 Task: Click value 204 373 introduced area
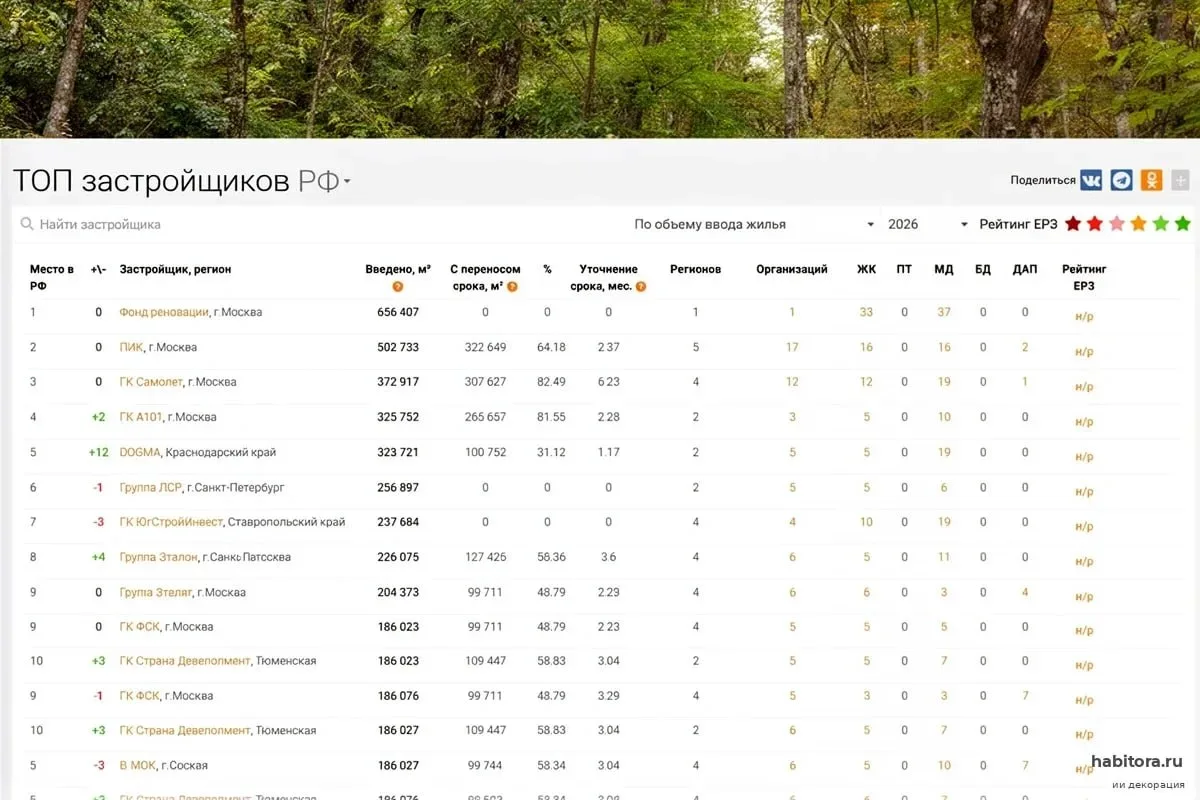[398, 592]
